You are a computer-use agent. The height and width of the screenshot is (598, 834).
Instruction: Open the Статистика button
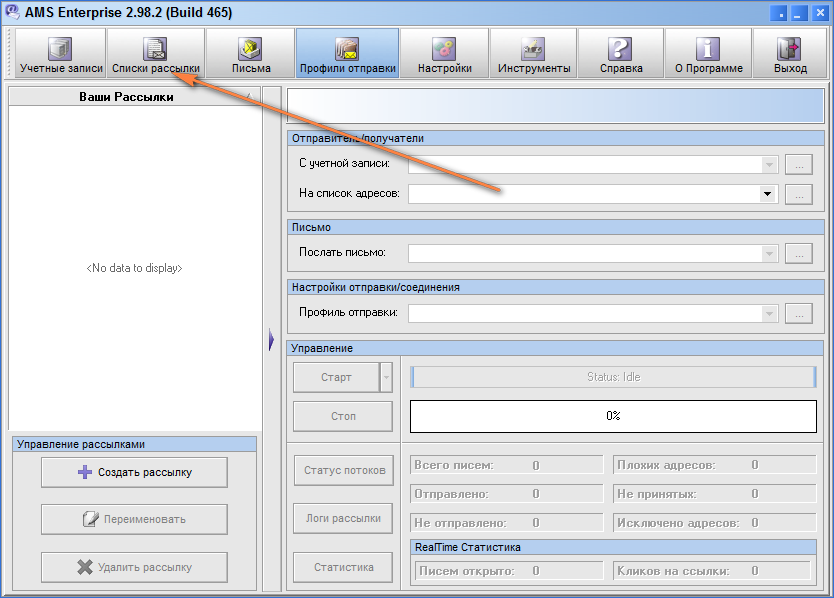343,567
